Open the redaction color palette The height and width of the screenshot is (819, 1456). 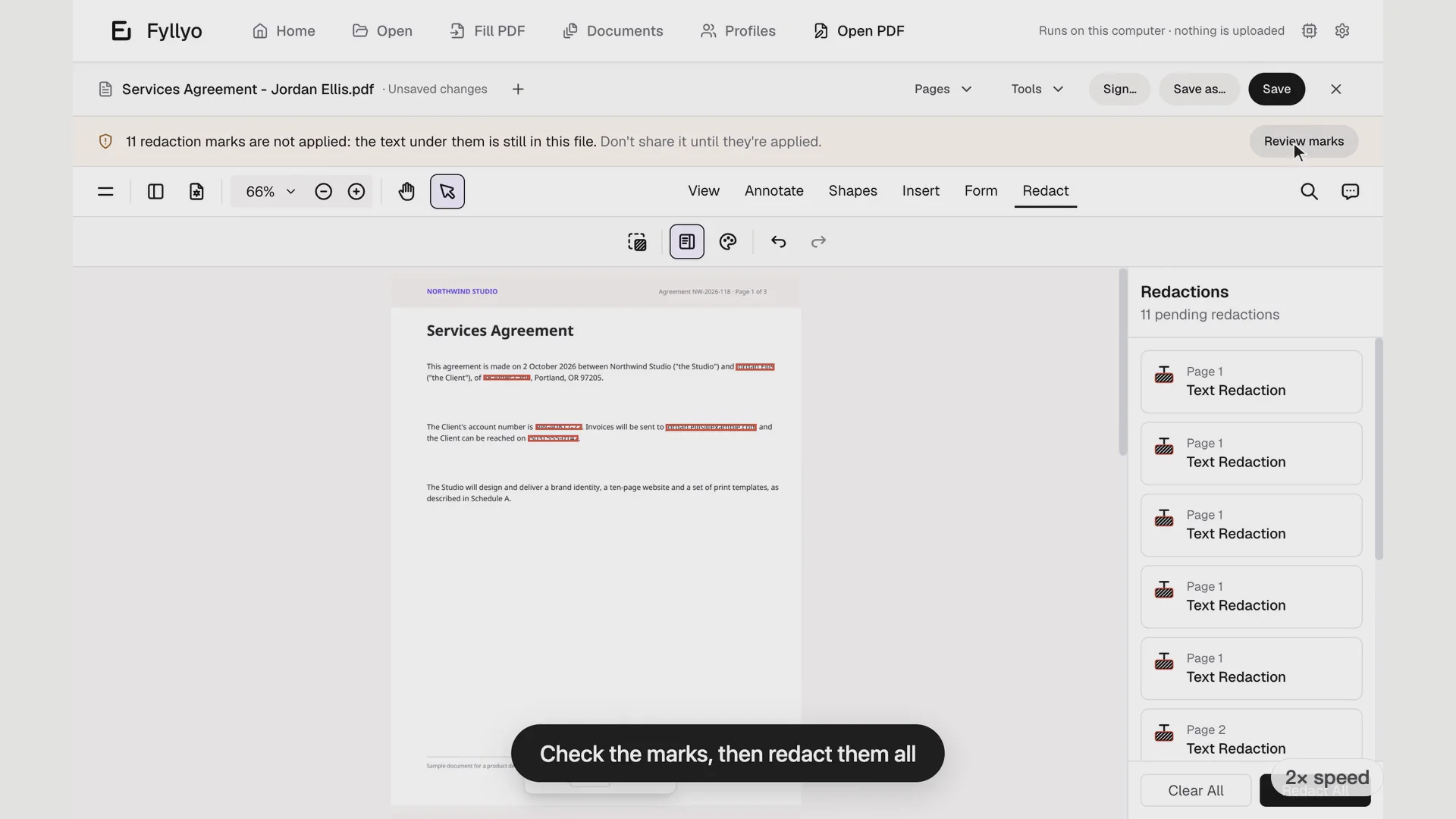click(x=728, y=242)
